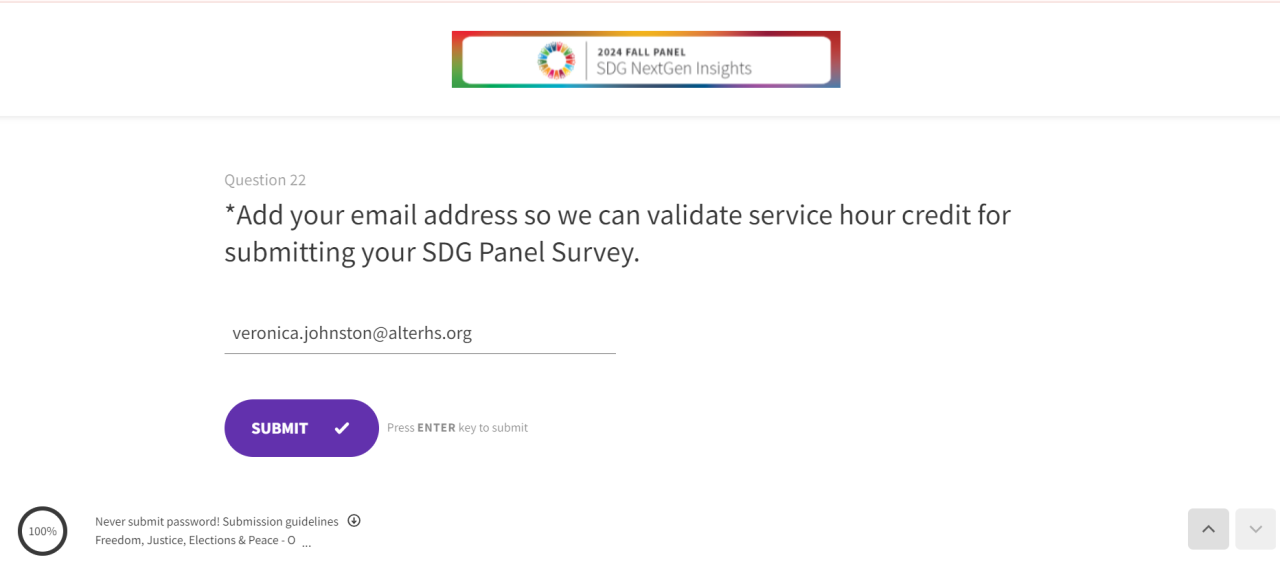Click the email validation question heading
This screenshot has height=575, width=1280.
pos(617,234)
